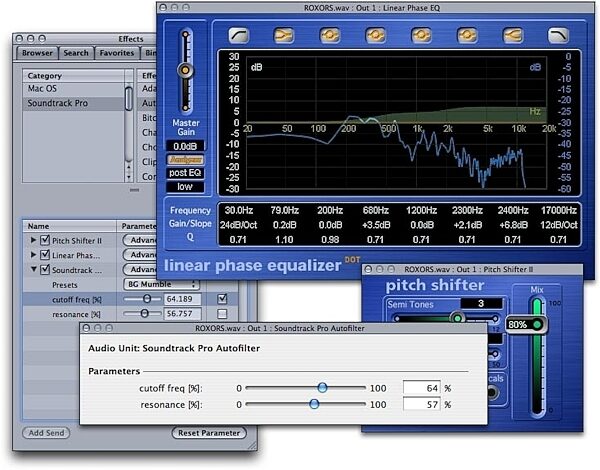Uncheck the cutoff freq automation checkbox

pyautogui.click(x=222, y=299)
